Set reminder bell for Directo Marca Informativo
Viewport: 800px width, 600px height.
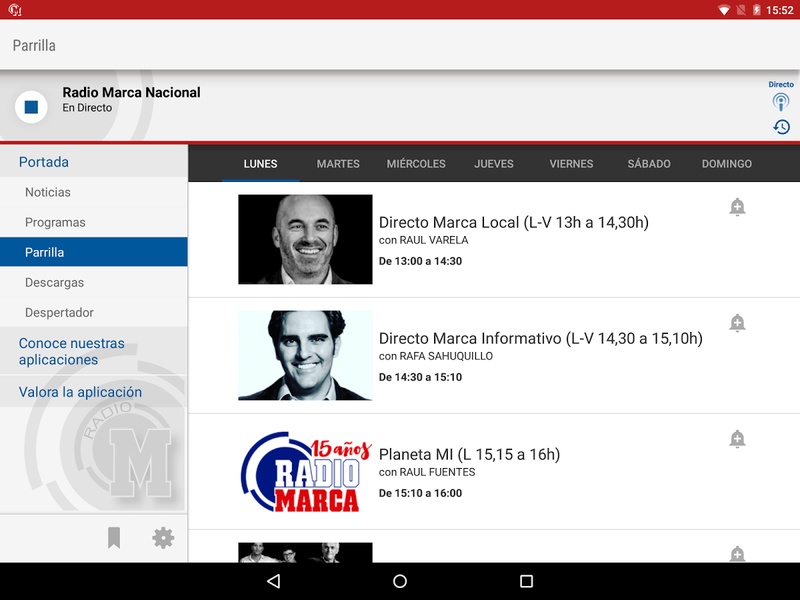[x=737, y=322]
